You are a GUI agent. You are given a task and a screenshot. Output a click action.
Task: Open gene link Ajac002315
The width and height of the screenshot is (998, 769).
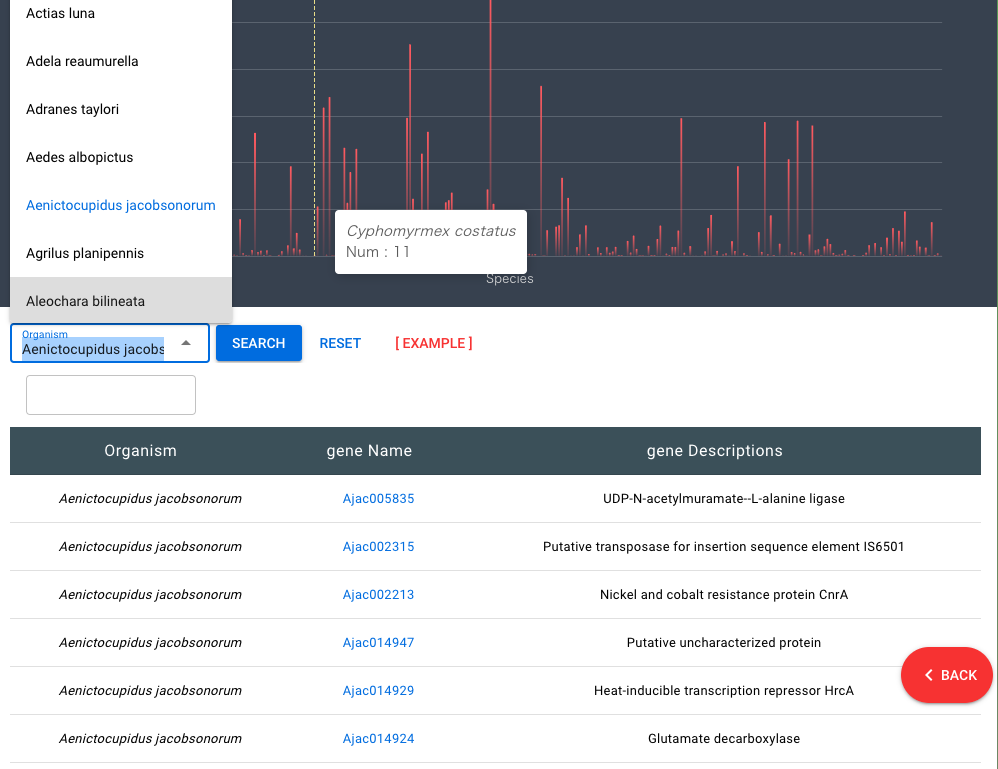(x=378, y=546)
